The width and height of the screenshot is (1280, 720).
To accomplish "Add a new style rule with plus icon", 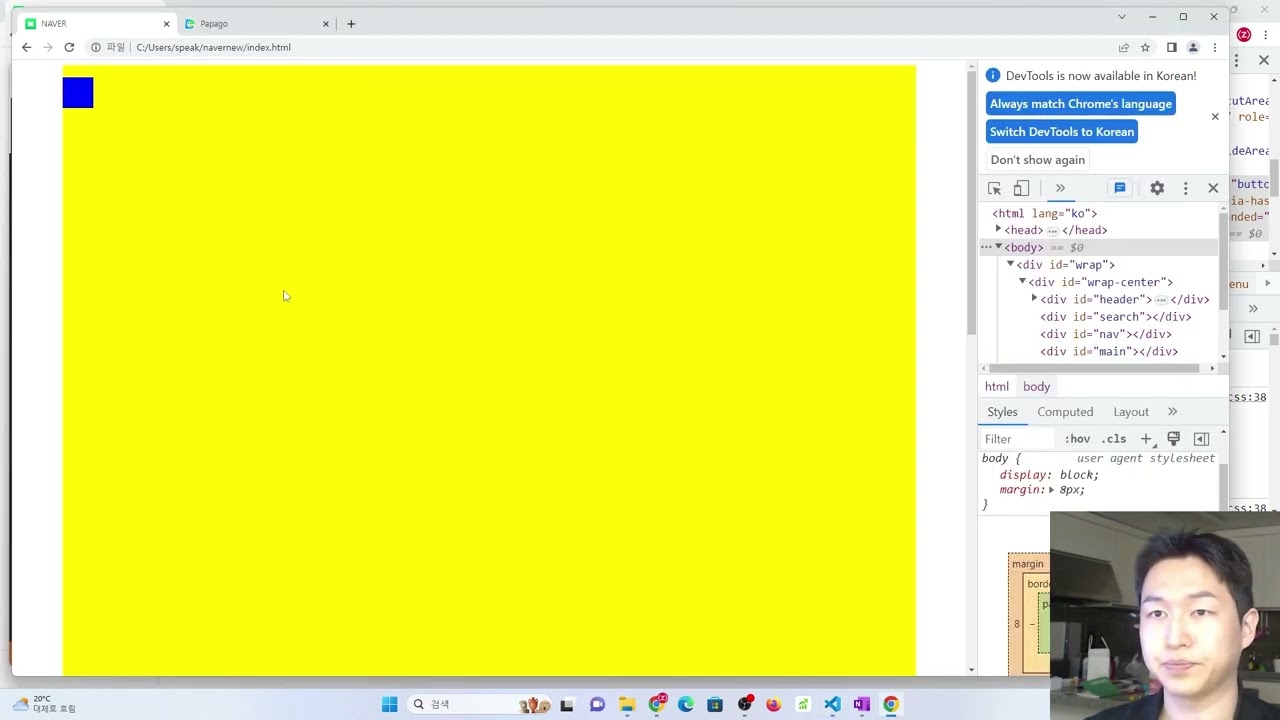I will [x=1146, y=439].
